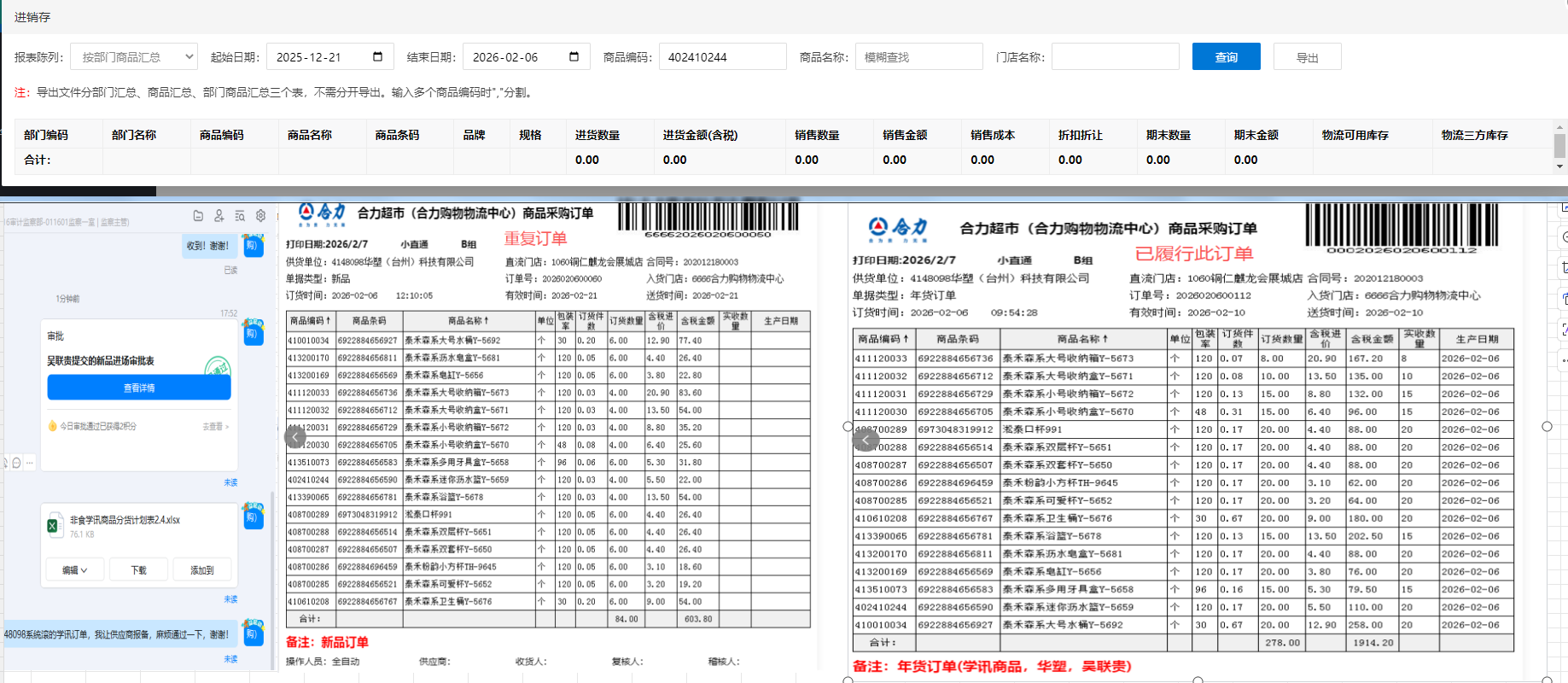1568x683 pixels.
Task: Click the add member icon in chat header
Action: pyautogui.click(x=219, y=216)
